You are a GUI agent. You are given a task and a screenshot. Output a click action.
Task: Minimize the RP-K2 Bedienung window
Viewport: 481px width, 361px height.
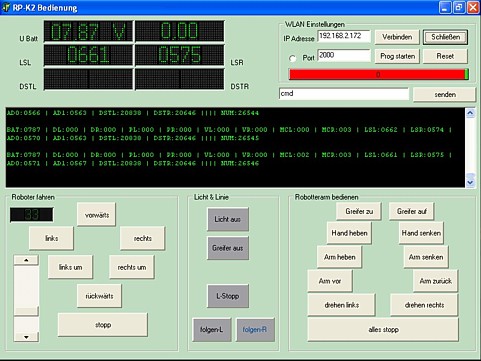pos(445,7)
